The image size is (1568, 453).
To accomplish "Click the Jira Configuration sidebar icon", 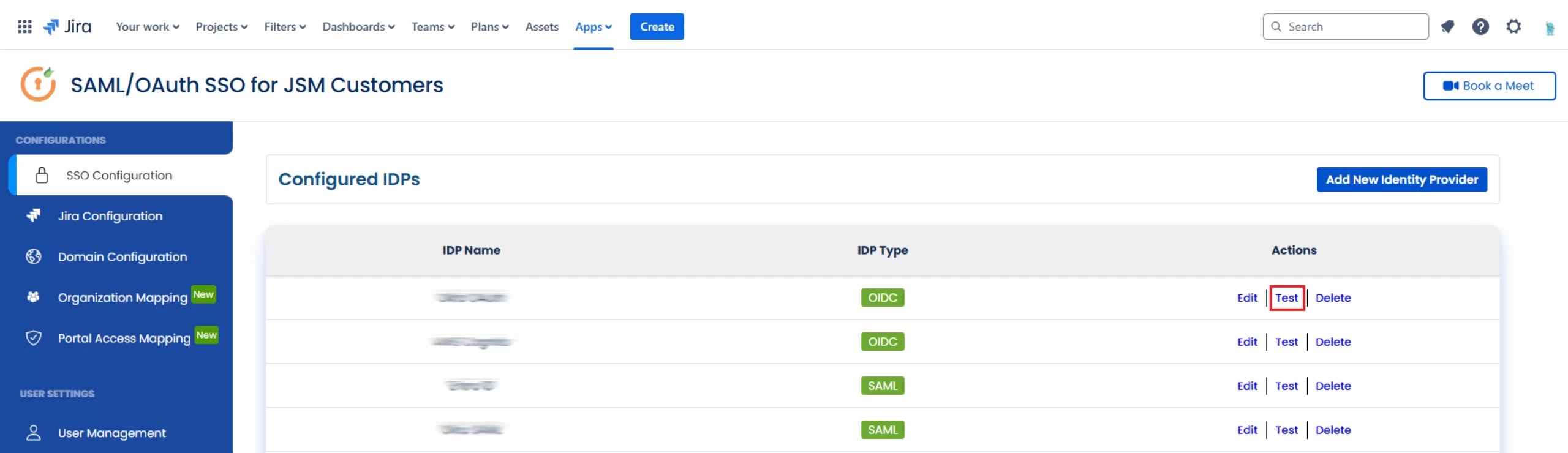I will pos(34,215).
